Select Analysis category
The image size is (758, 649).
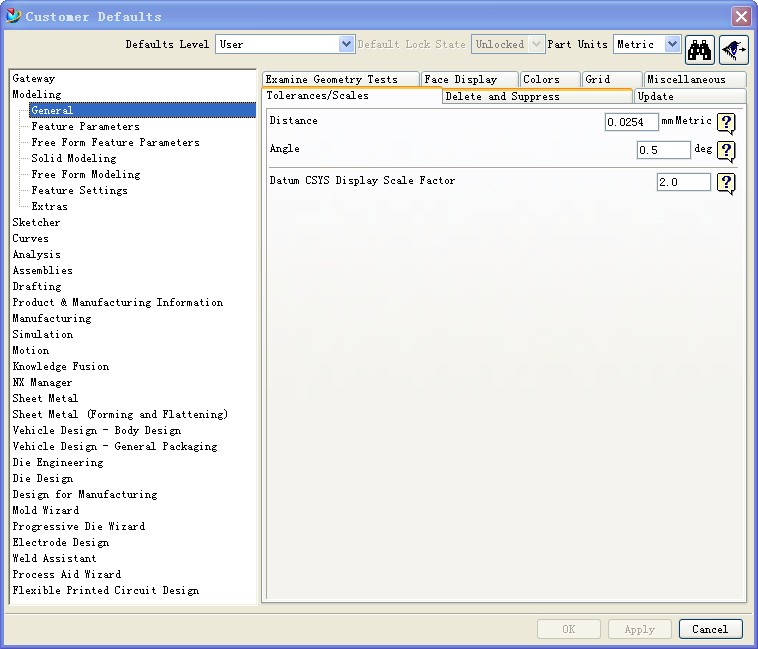click(x=37, y=254)
